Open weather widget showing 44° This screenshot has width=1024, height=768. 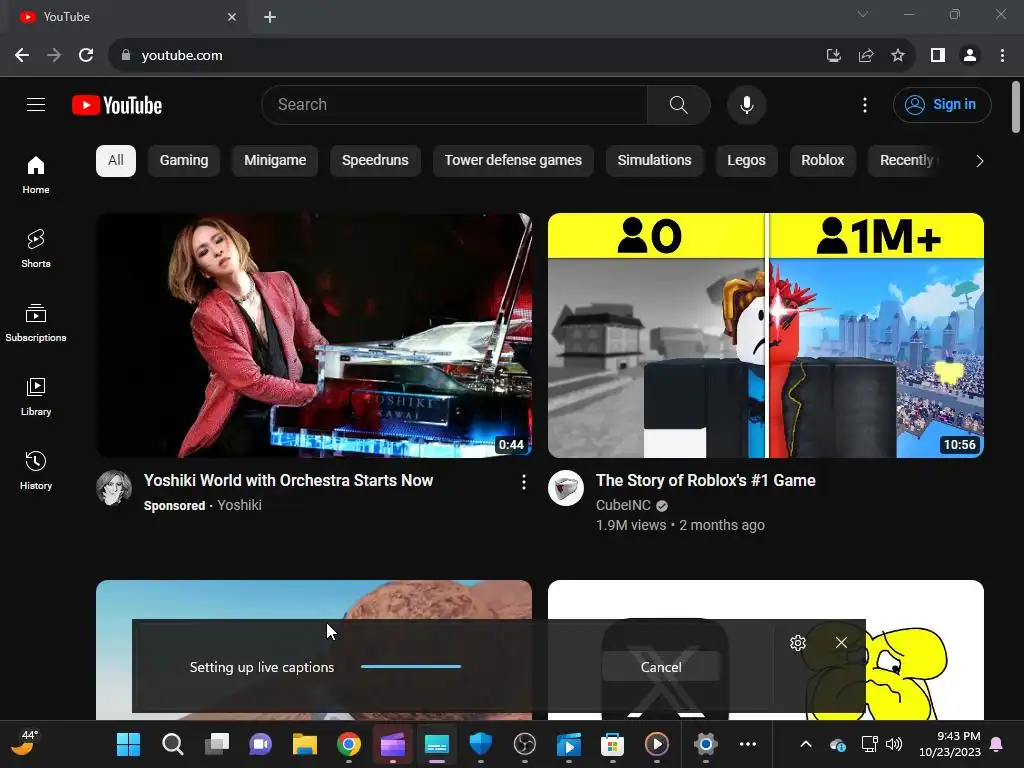26,744
